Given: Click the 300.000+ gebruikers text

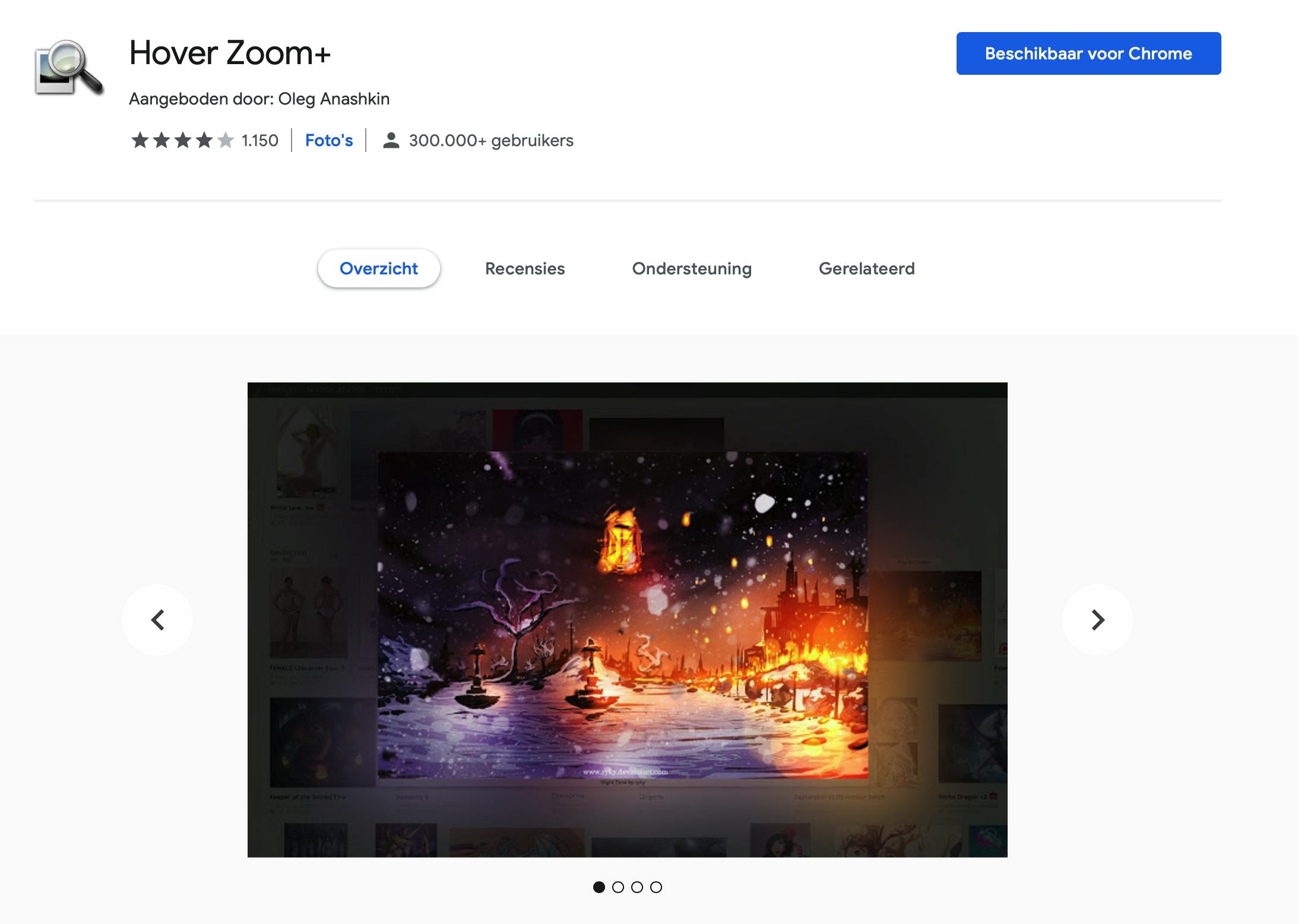Looking at the screenshot, I should pos(491,141).
